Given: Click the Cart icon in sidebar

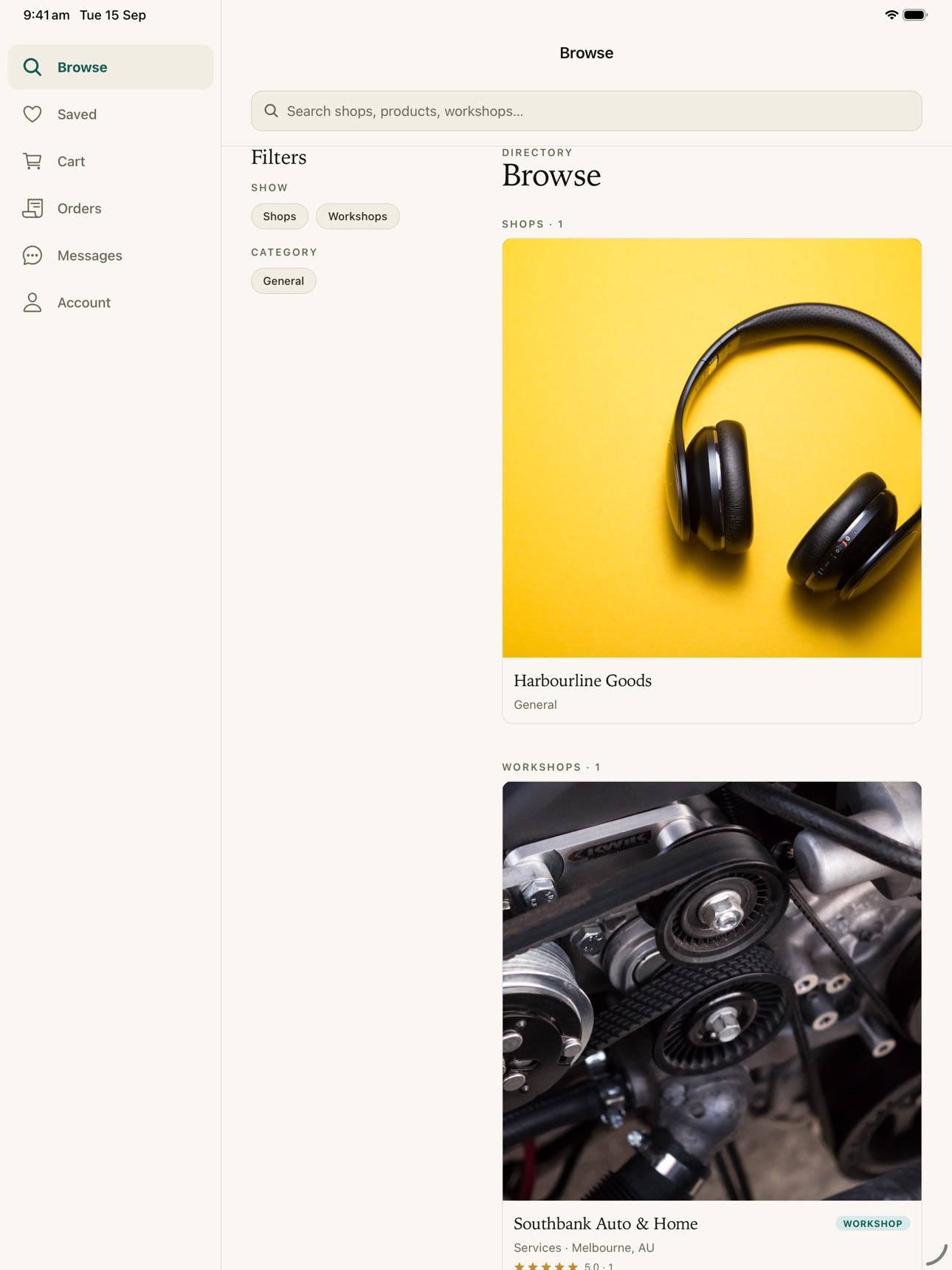Looking at the screenshot, I should (x=32, y=161).
